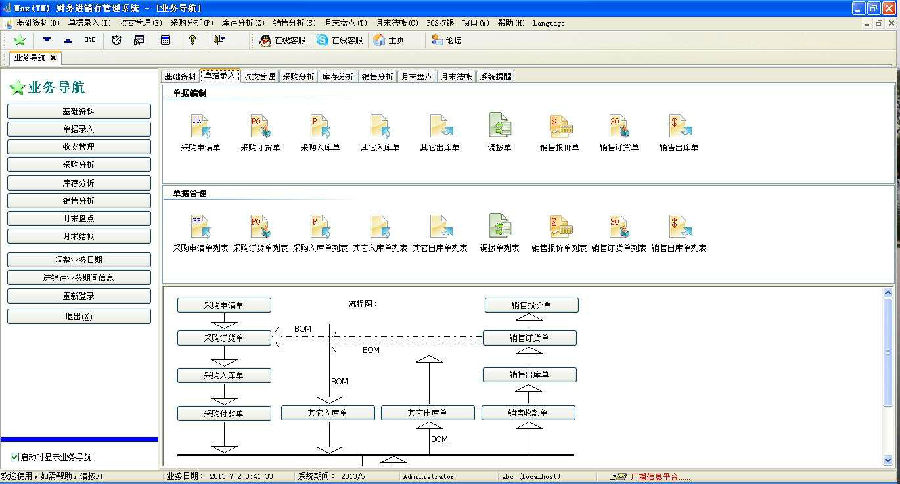This screenshot has height=484, width=900.
Task: Click the green star toolbar icon
Action: [x=20, y=40]
